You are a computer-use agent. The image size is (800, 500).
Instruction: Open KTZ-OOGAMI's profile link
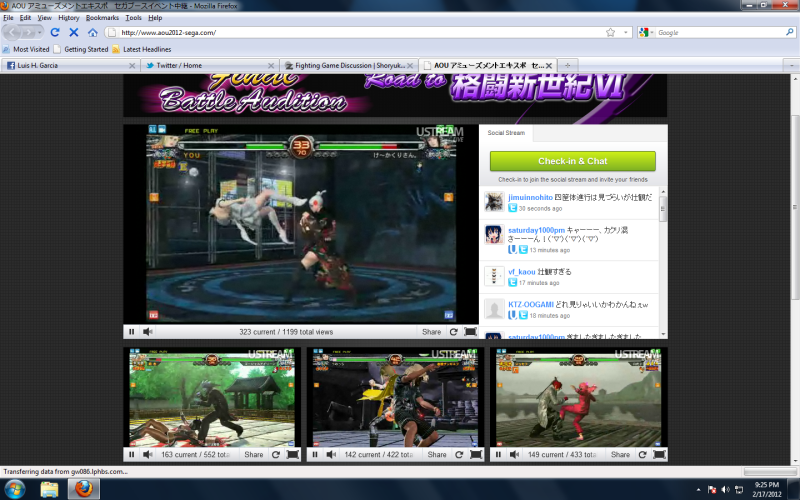pos(531,304)
